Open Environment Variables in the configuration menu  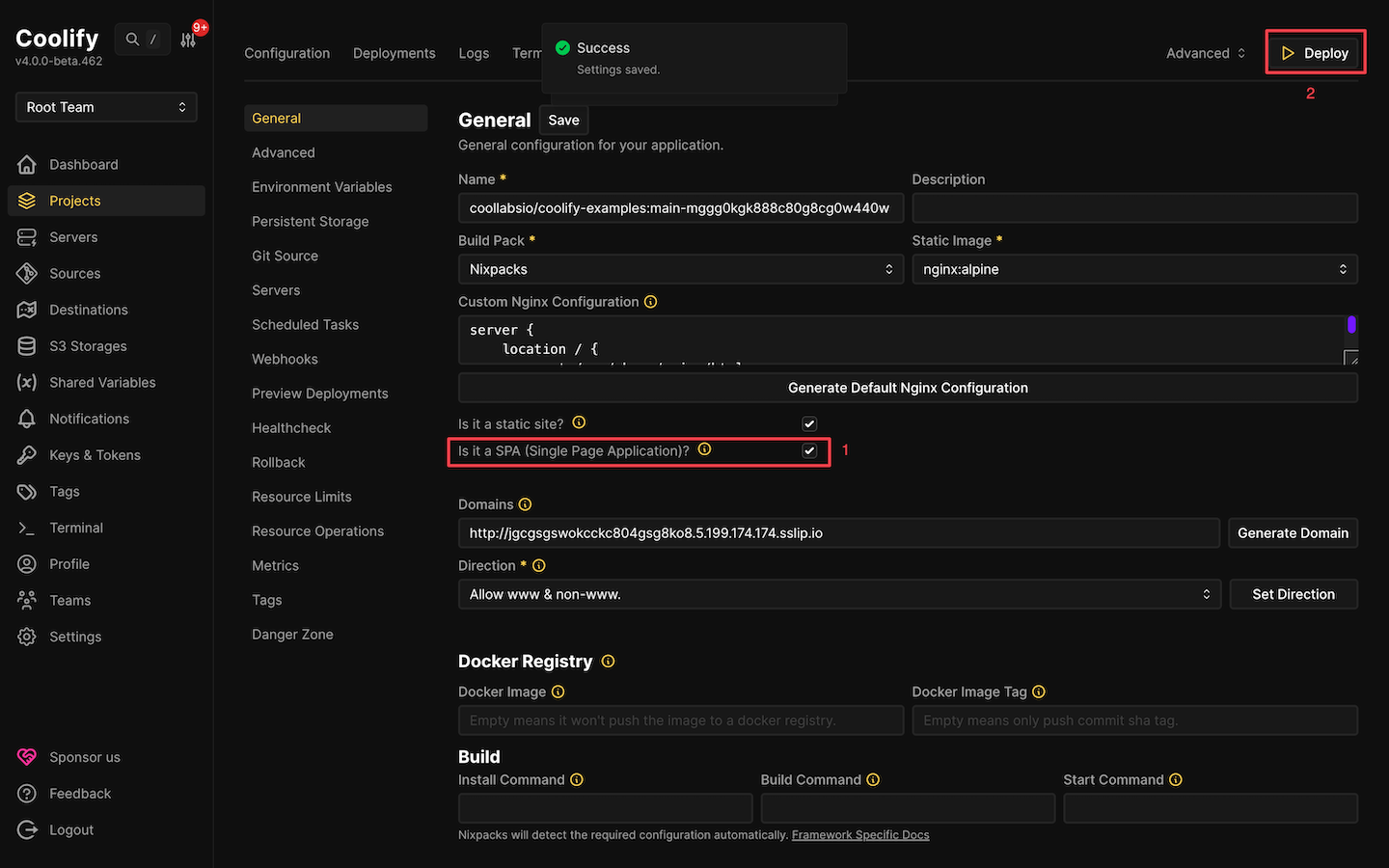tap(322, 186)
